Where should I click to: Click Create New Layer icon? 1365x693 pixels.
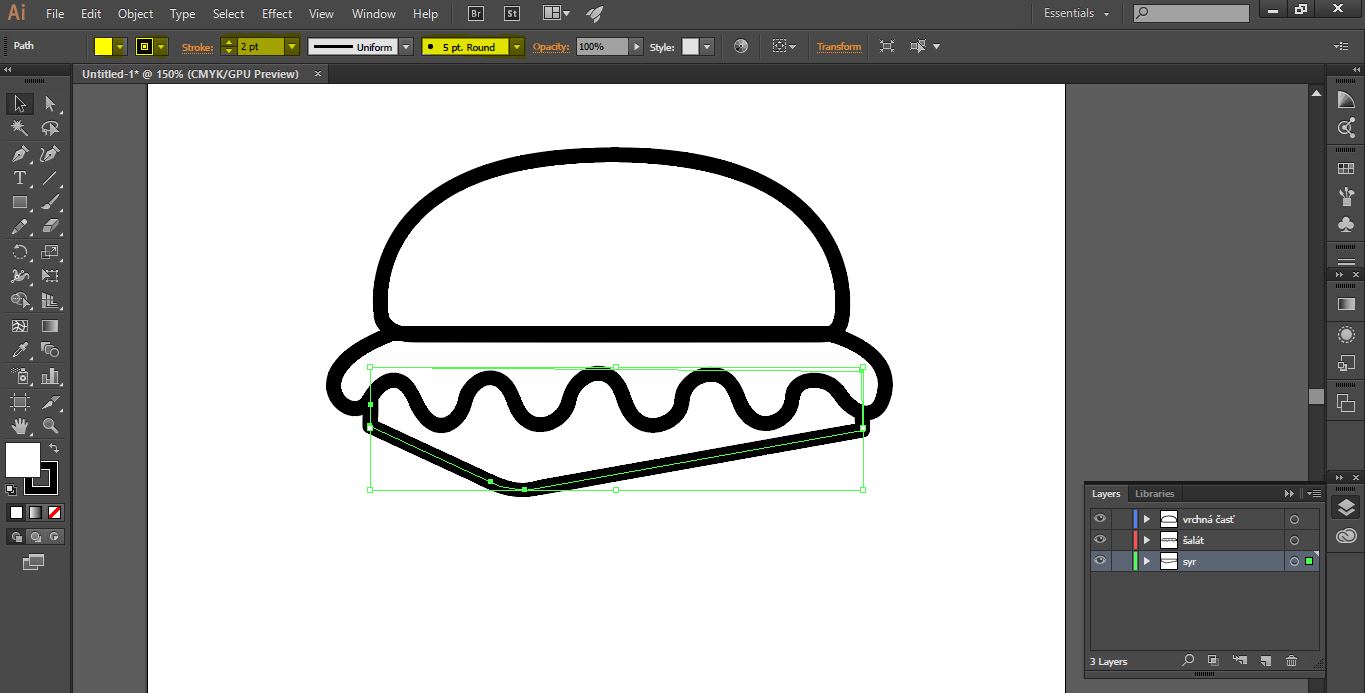(1265, 661)
